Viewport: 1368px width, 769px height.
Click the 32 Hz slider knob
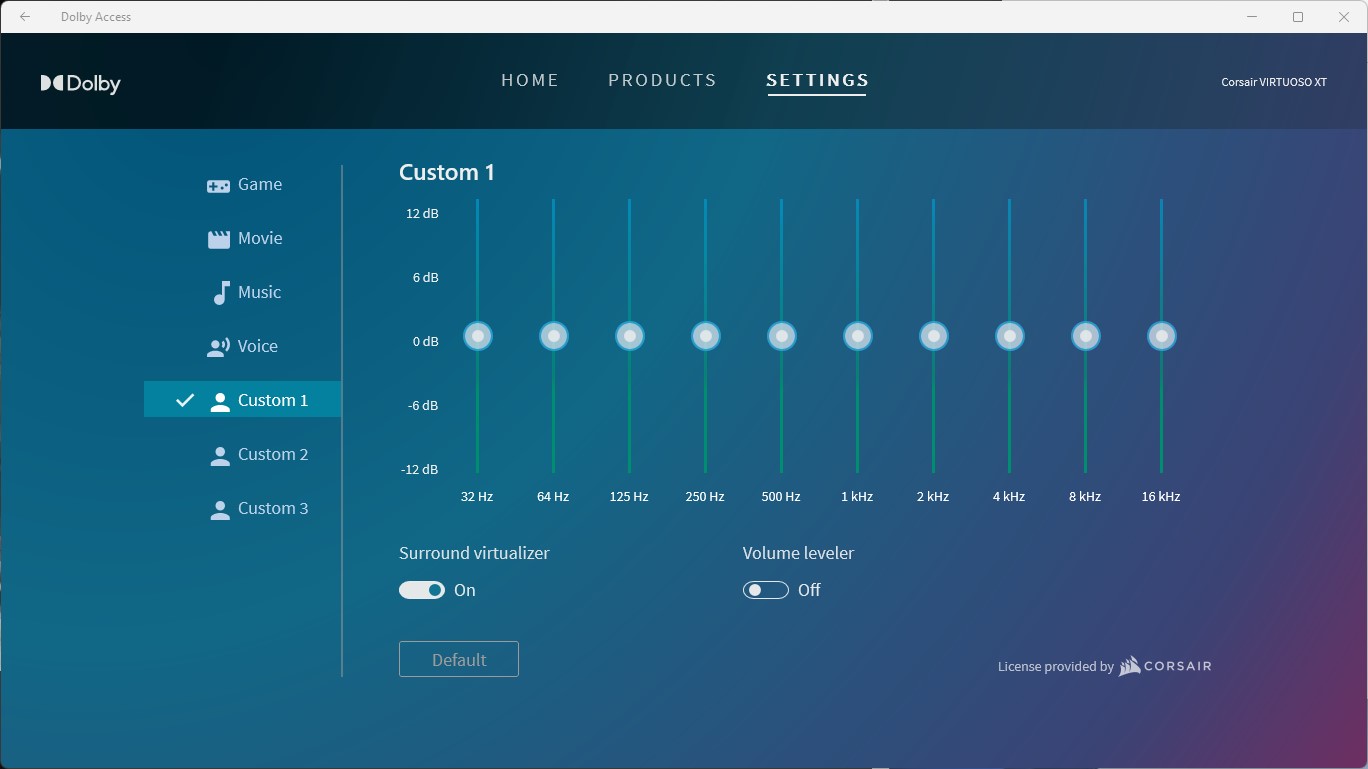click(478, 336)
